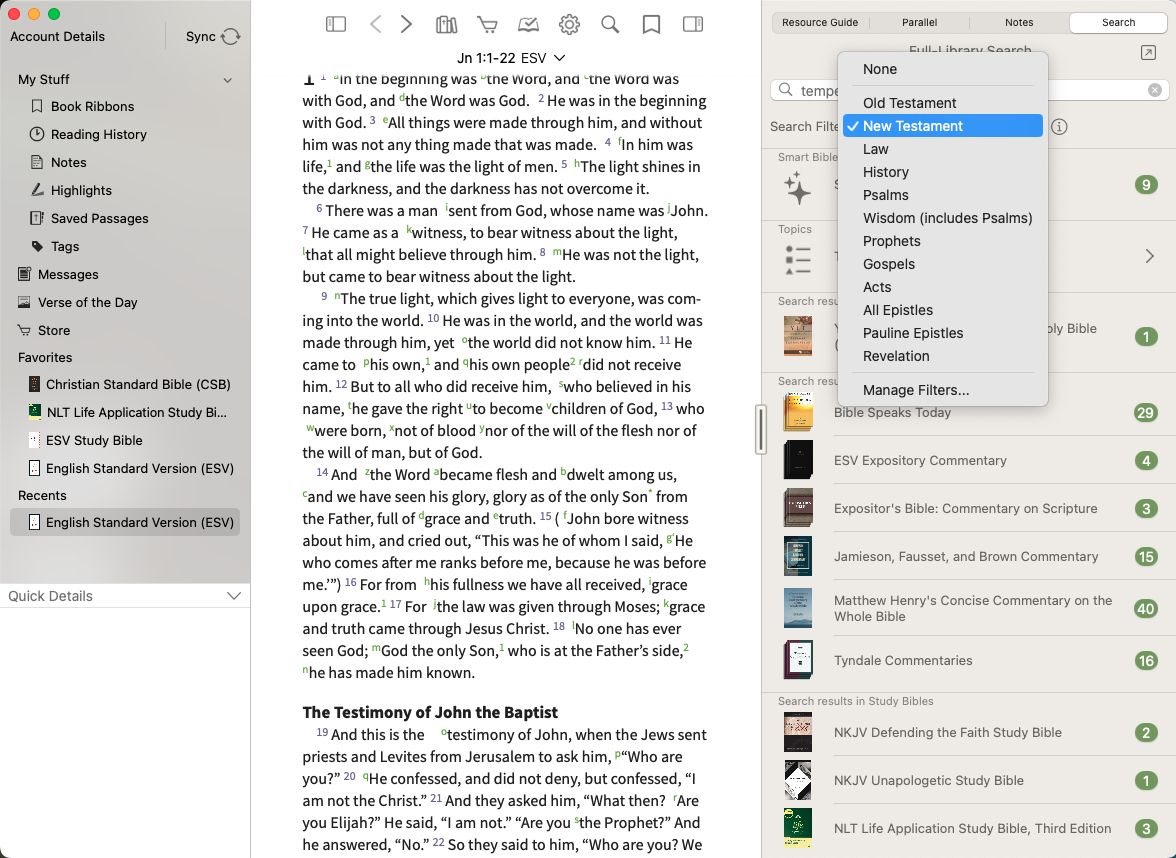Viewport: 1176px width, 858px height.
Task: Grab the pane divider resize handle
Action: [x=761, y=429]
